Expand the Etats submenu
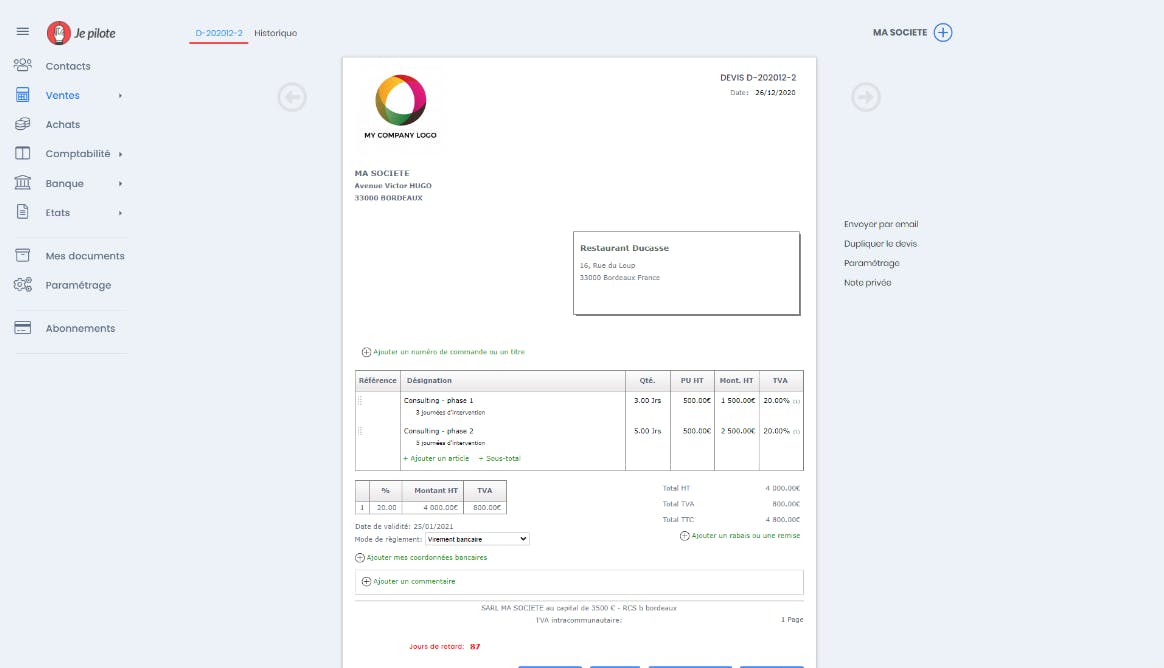The height and width of the screenshot is (668, 1164). click(x=120, y=213)
